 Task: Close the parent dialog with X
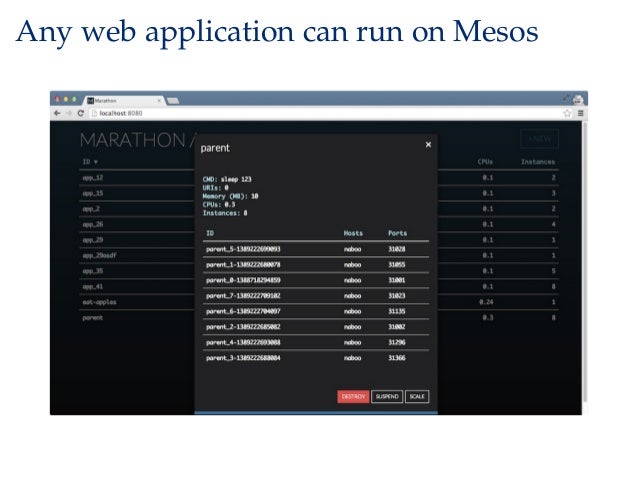(428, 144)
